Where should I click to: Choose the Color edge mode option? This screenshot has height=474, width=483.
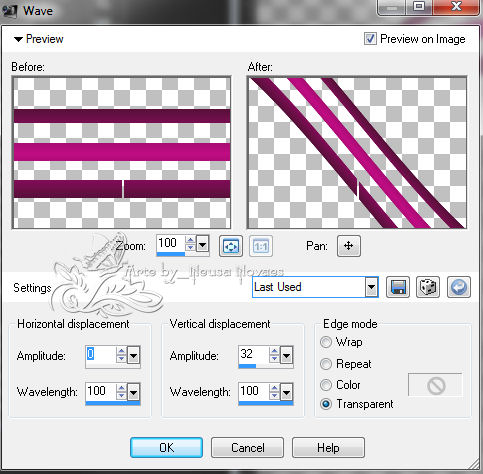coord(326,385)
